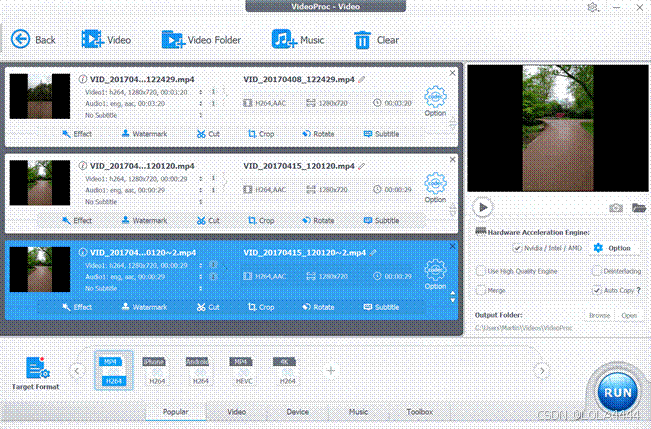The width and height of the screenshot is (651, 429).
Task: Select MP4 H264 format profile
Action: click(113, 370)
